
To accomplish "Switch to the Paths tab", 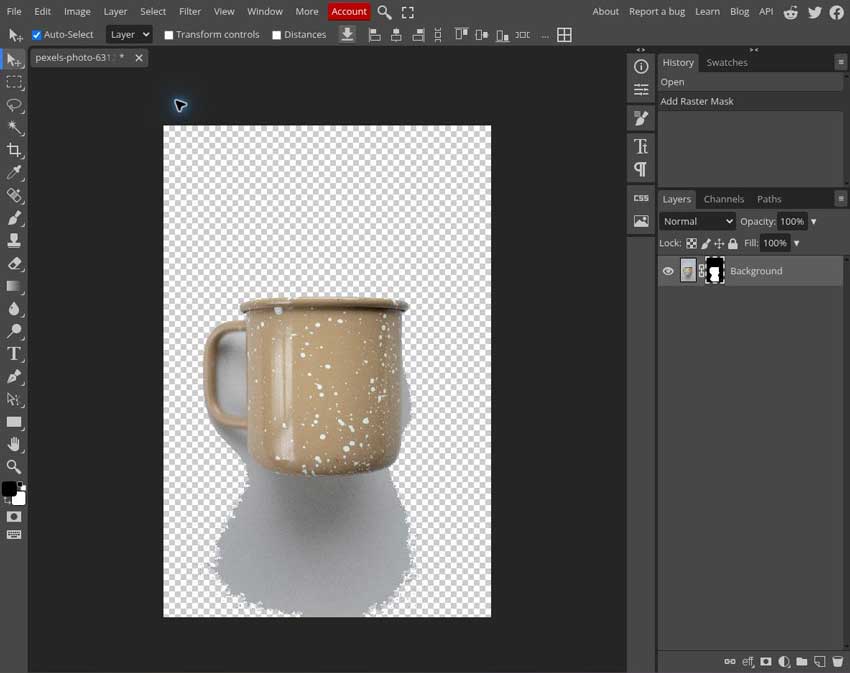I will [769, 199].
